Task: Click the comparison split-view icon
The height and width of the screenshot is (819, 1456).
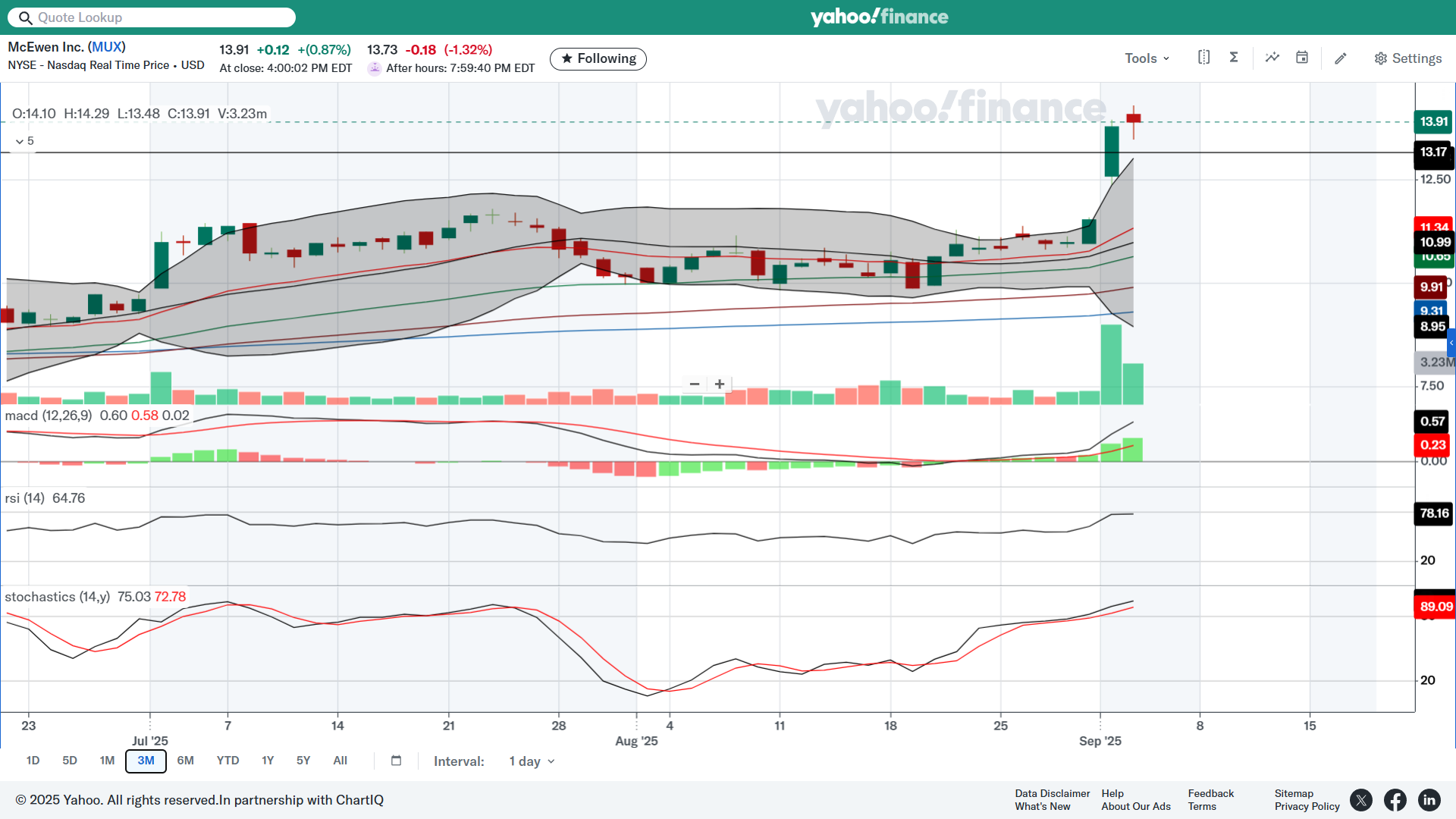Action: (x=1203, y=58)
